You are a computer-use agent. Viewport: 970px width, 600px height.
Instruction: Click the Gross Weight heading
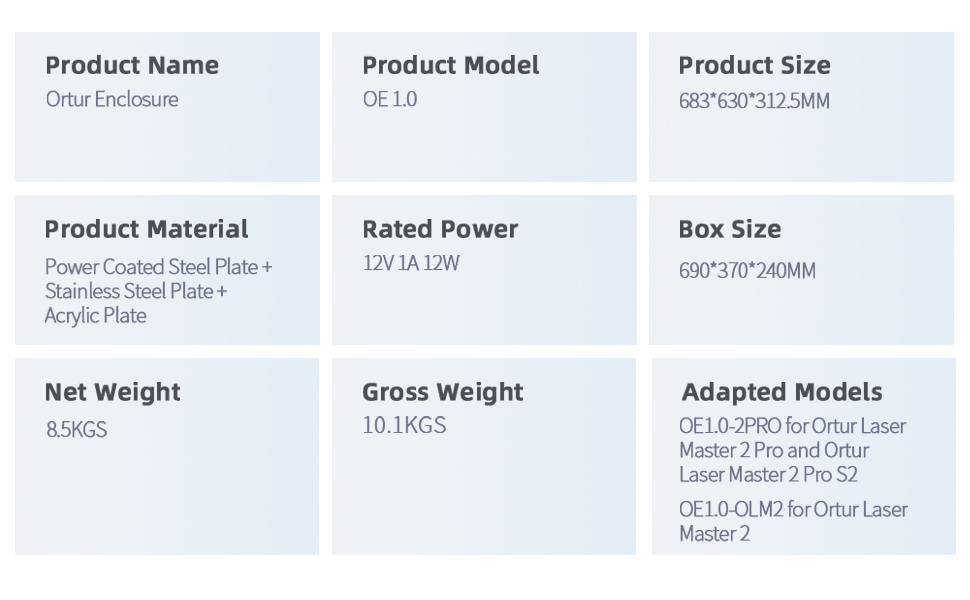[442, 392]
